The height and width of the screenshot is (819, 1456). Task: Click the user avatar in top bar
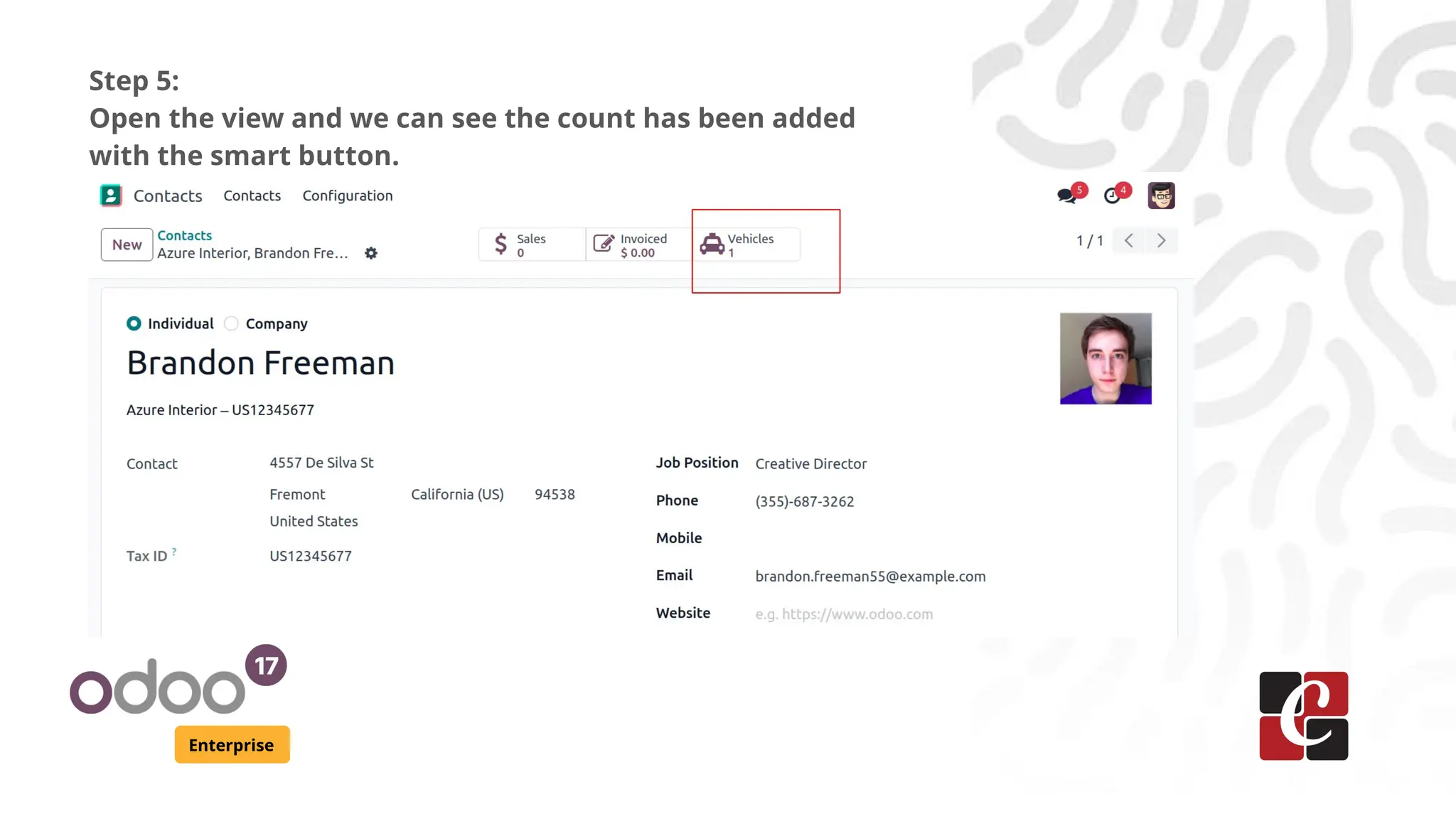point(1161,196)
